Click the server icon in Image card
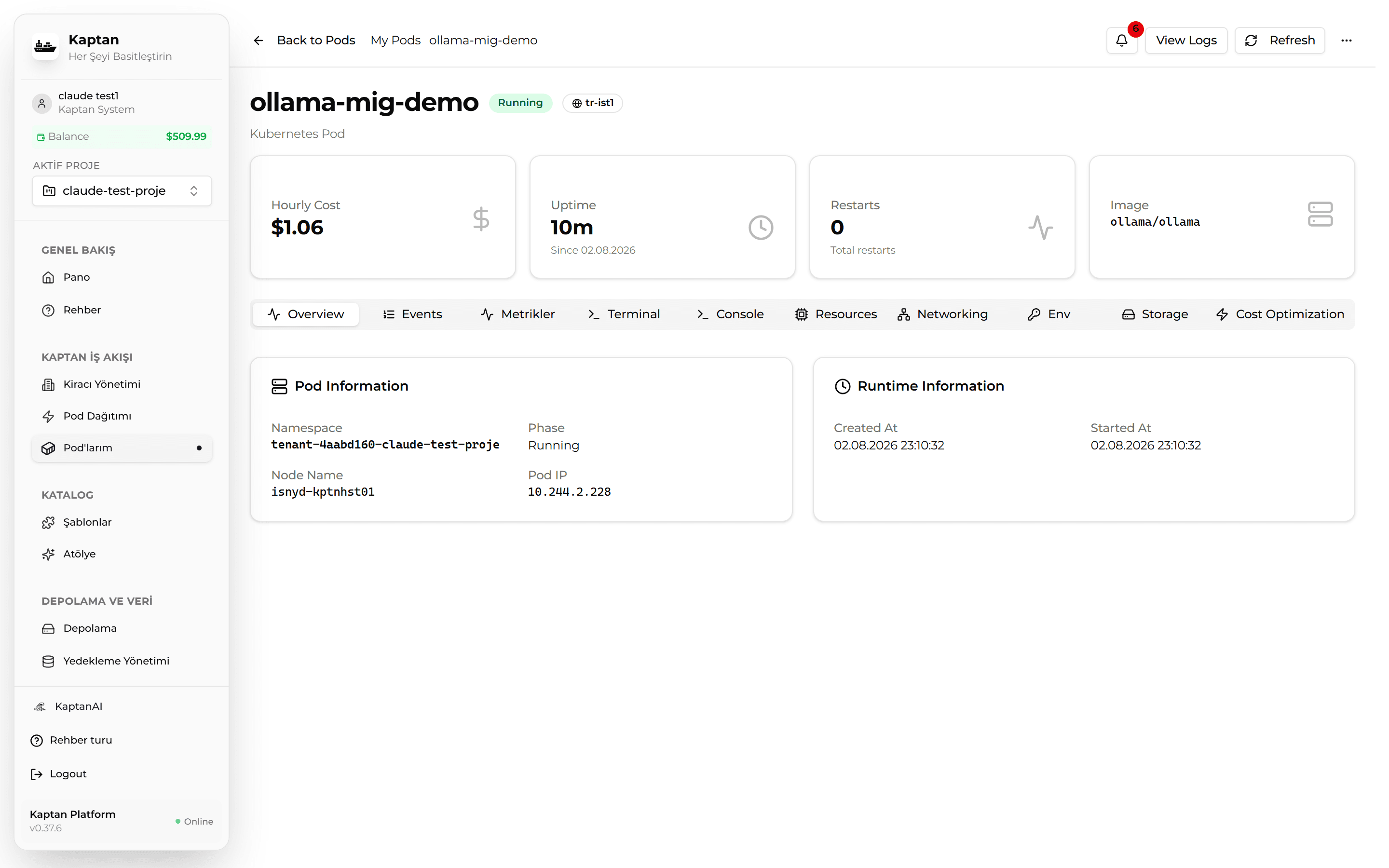The width and height of the screenshot is (1389, 868). 1320,214
